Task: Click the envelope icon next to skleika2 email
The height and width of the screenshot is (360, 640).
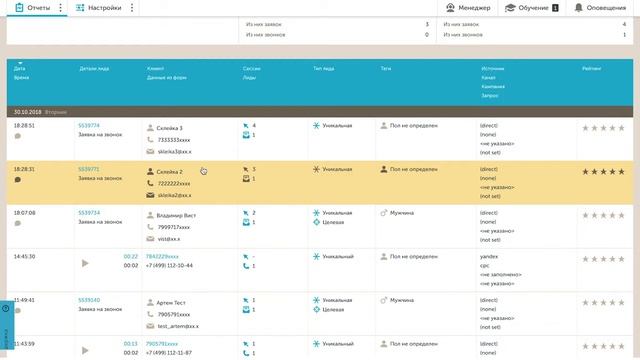Action: [x=150, y=195]
